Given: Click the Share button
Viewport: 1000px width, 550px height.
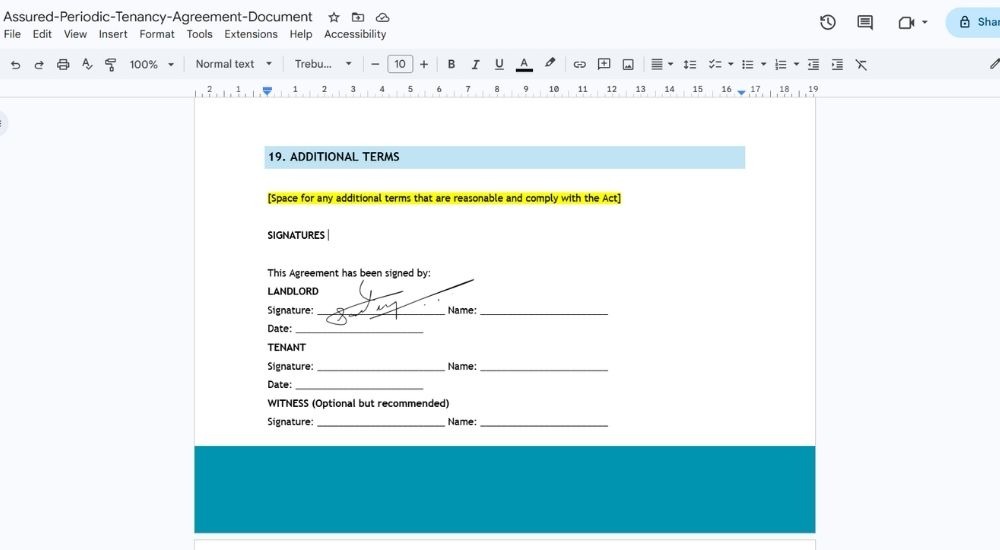Looking at the screenshot, I should point(973,22).
